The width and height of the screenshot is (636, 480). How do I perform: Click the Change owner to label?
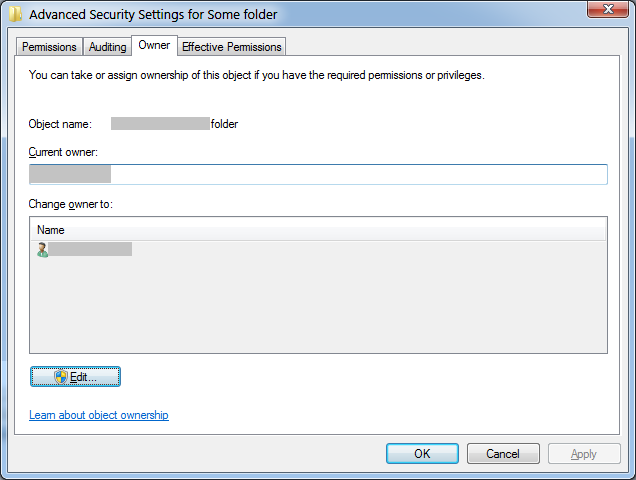click(72, 204)
